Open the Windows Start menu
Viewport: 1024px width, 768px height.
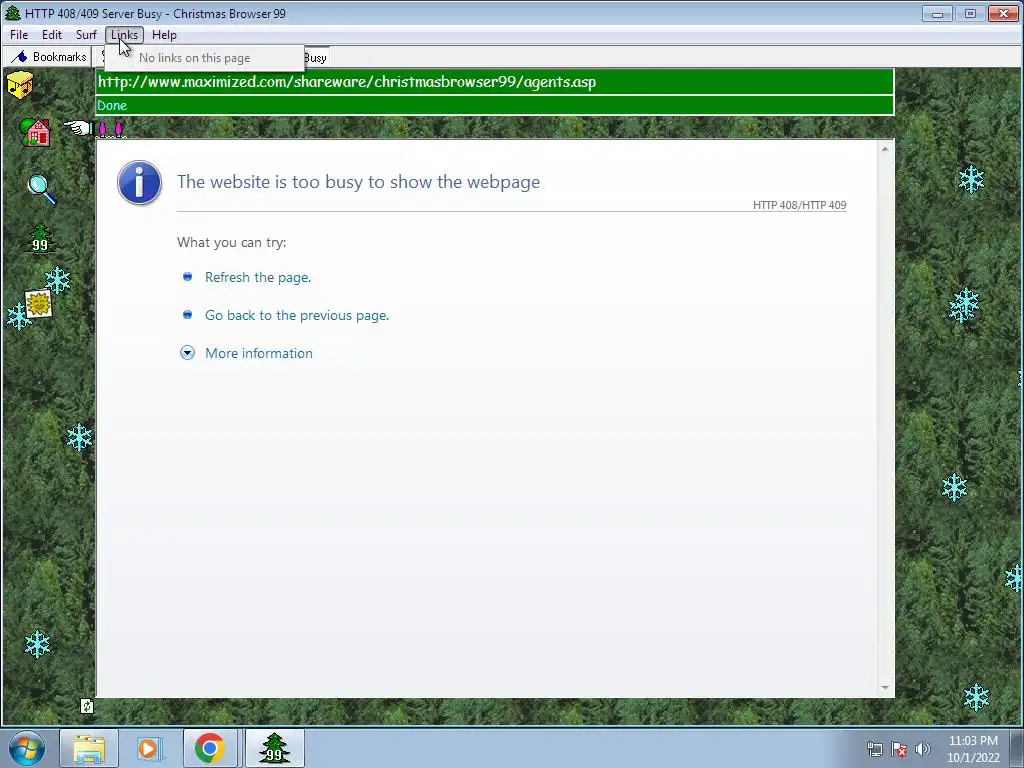pos(27,748)
